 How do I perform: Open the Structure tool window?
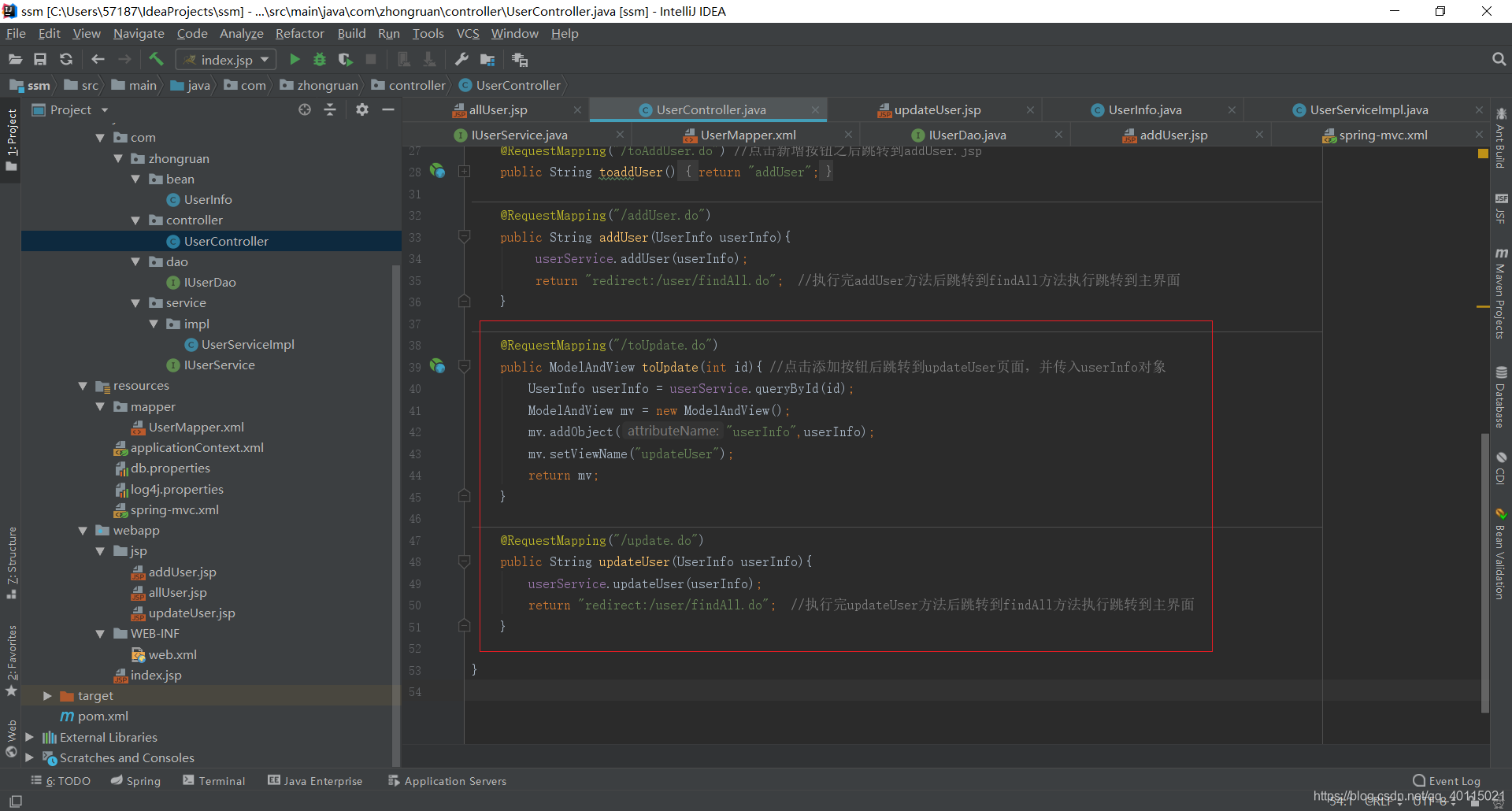coord(12,562)
